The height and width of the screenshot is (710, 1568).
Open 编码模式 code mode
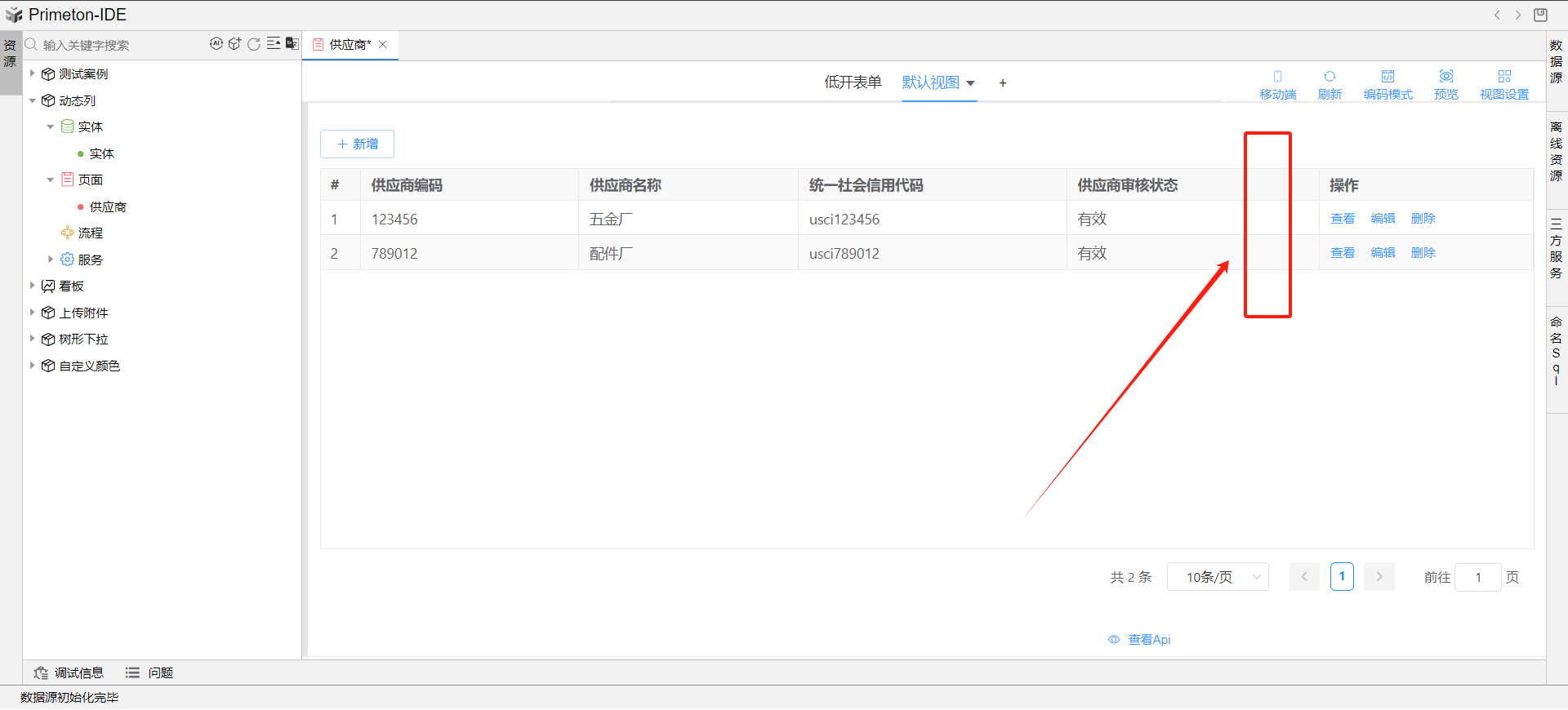(1388, 84)
